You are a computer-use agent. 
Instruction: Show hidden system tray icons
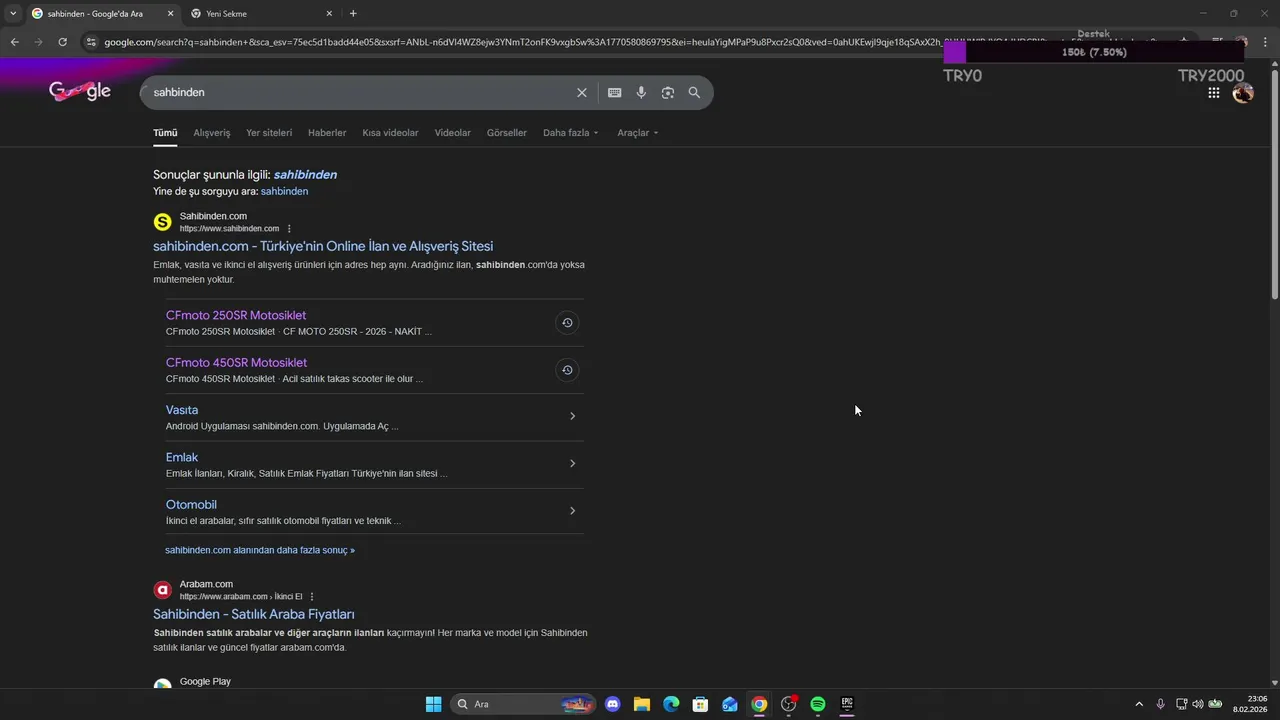pos(1139,704)
